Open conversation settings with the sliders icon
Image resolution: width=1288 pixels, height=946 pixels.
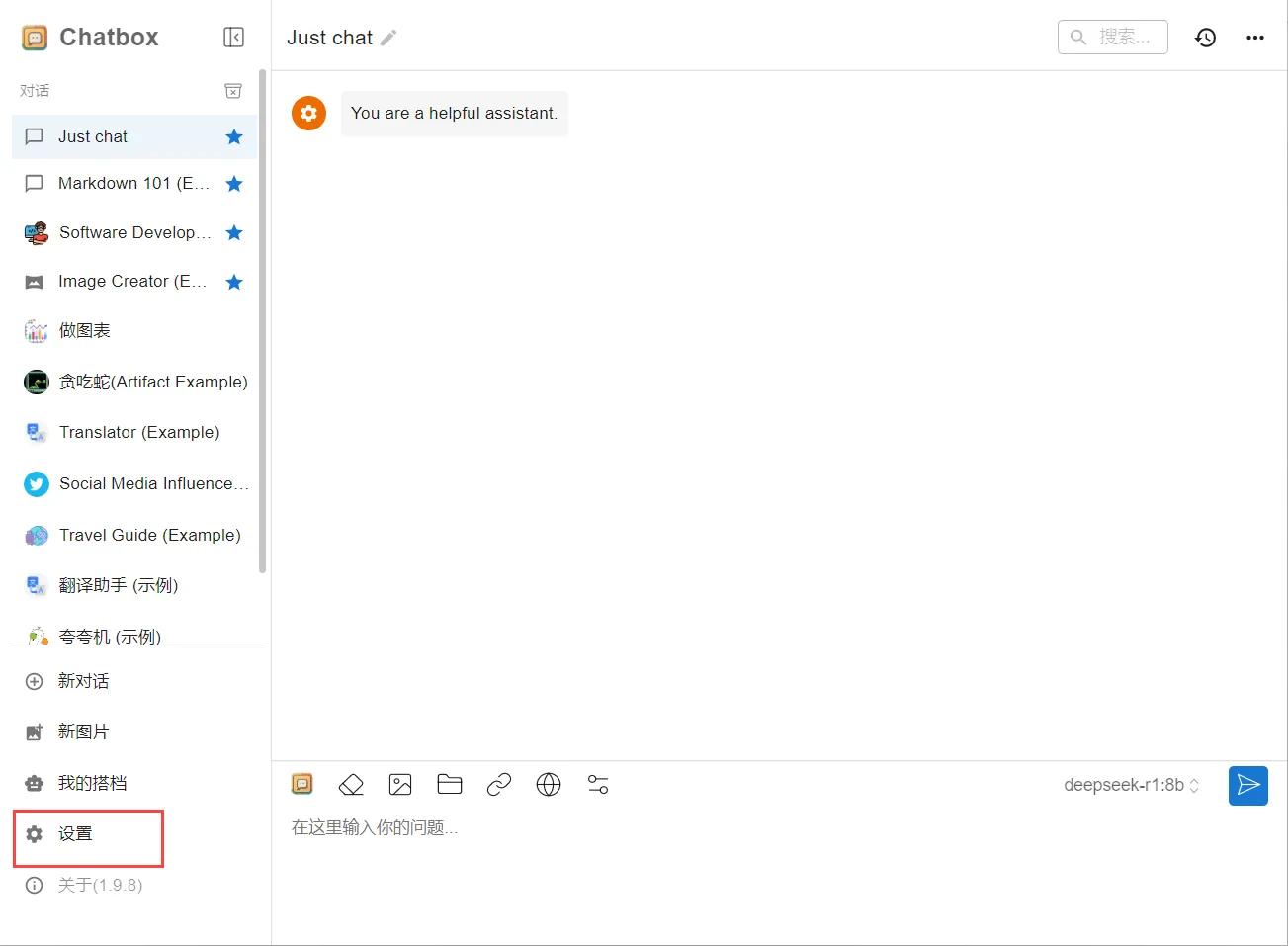pos(598,785)
